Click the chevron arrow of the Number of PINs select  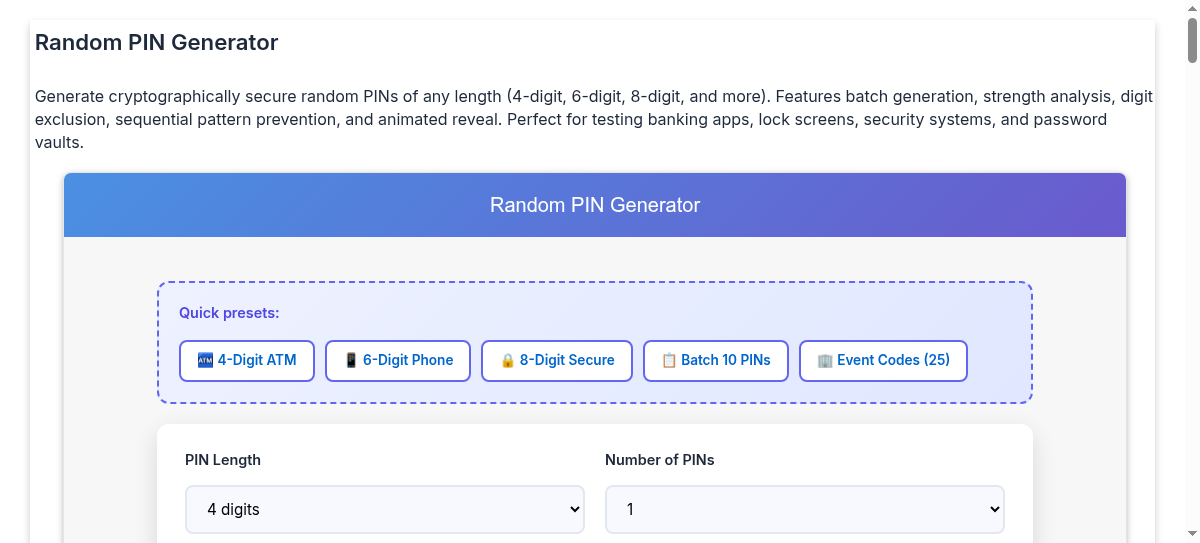[994, 510]
